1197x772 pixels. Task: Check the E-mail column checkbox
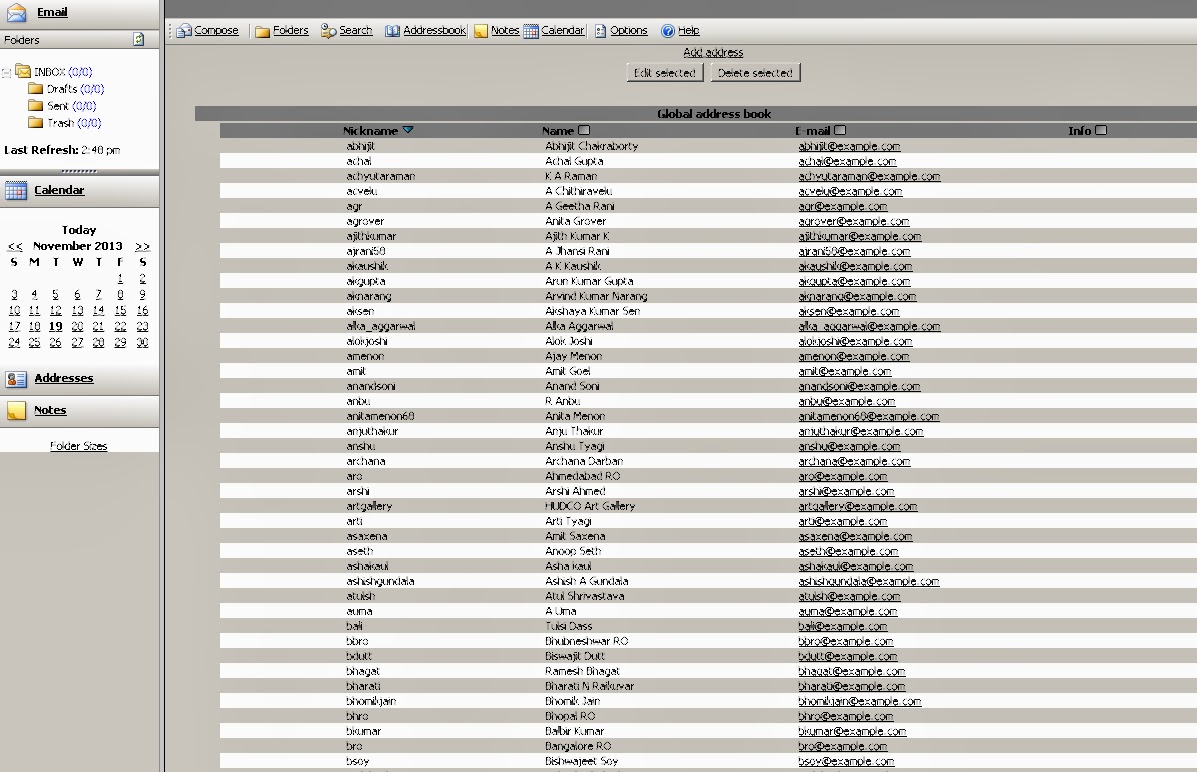tap(838, 130)
